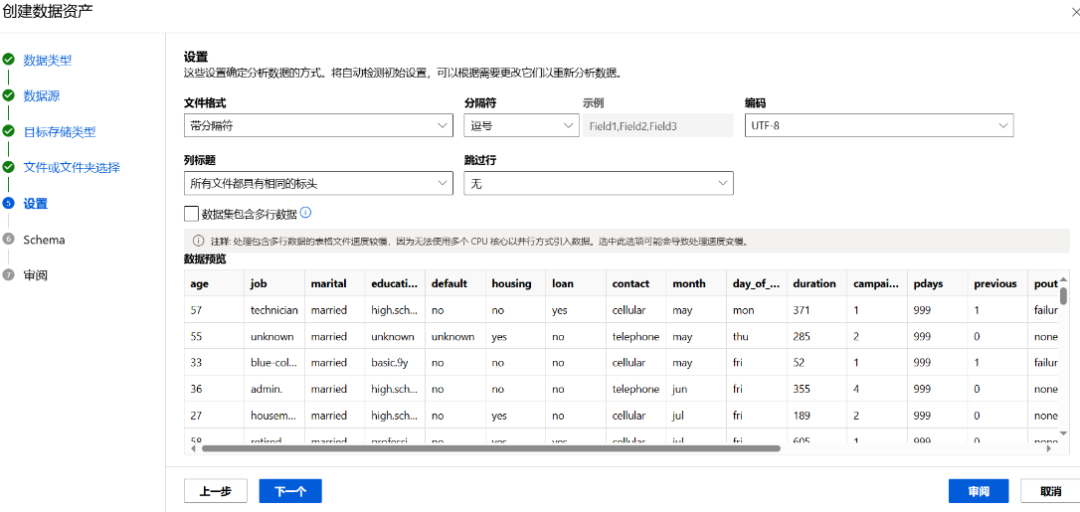Click the loan column header
This screenshot has width=1080, height=512.
tap(576, 283)
